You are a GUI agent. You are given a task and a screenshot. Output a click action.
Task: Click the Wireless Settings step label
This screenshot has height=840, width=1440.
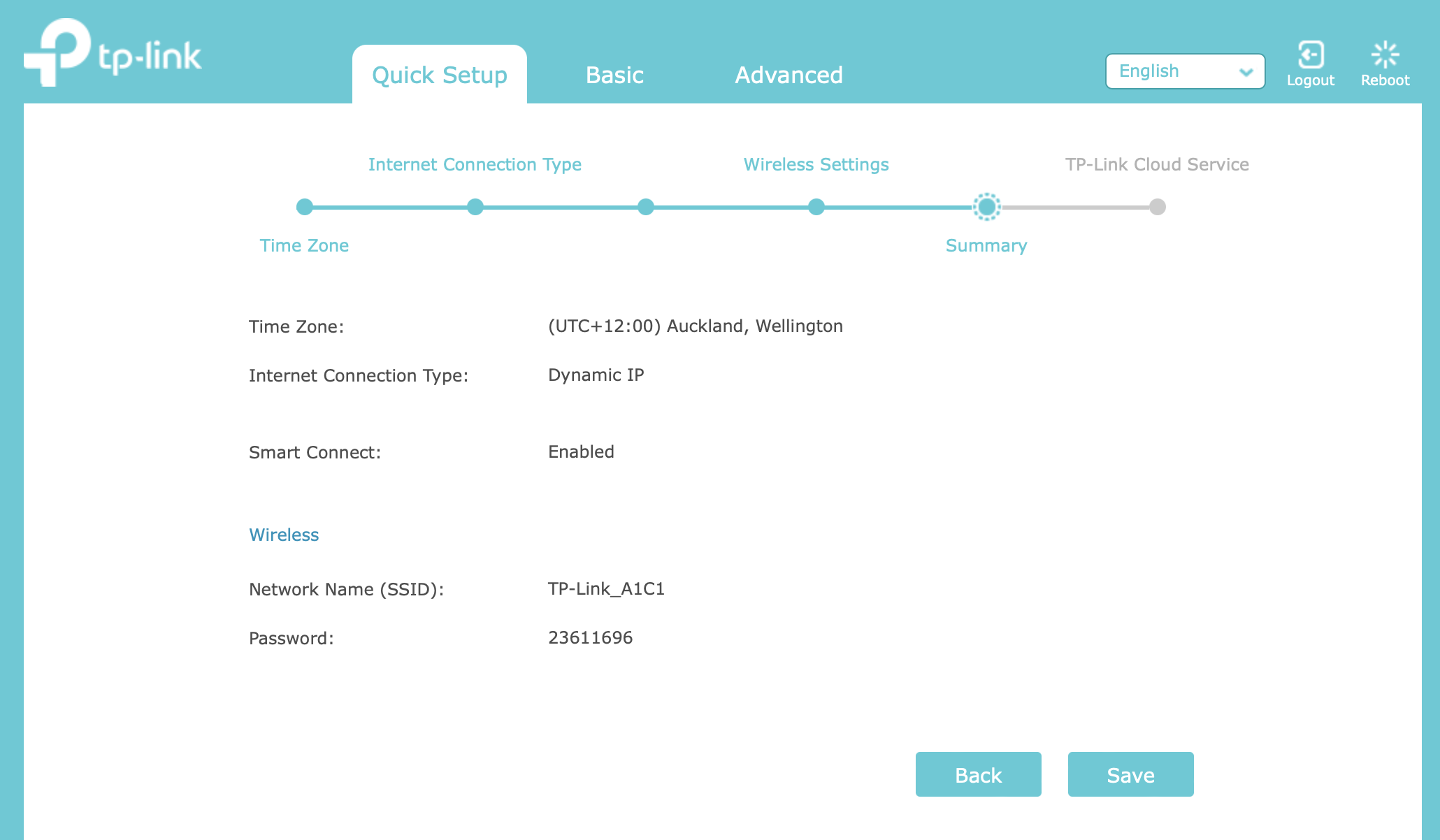pyautogui.click(x=816, y=165)
